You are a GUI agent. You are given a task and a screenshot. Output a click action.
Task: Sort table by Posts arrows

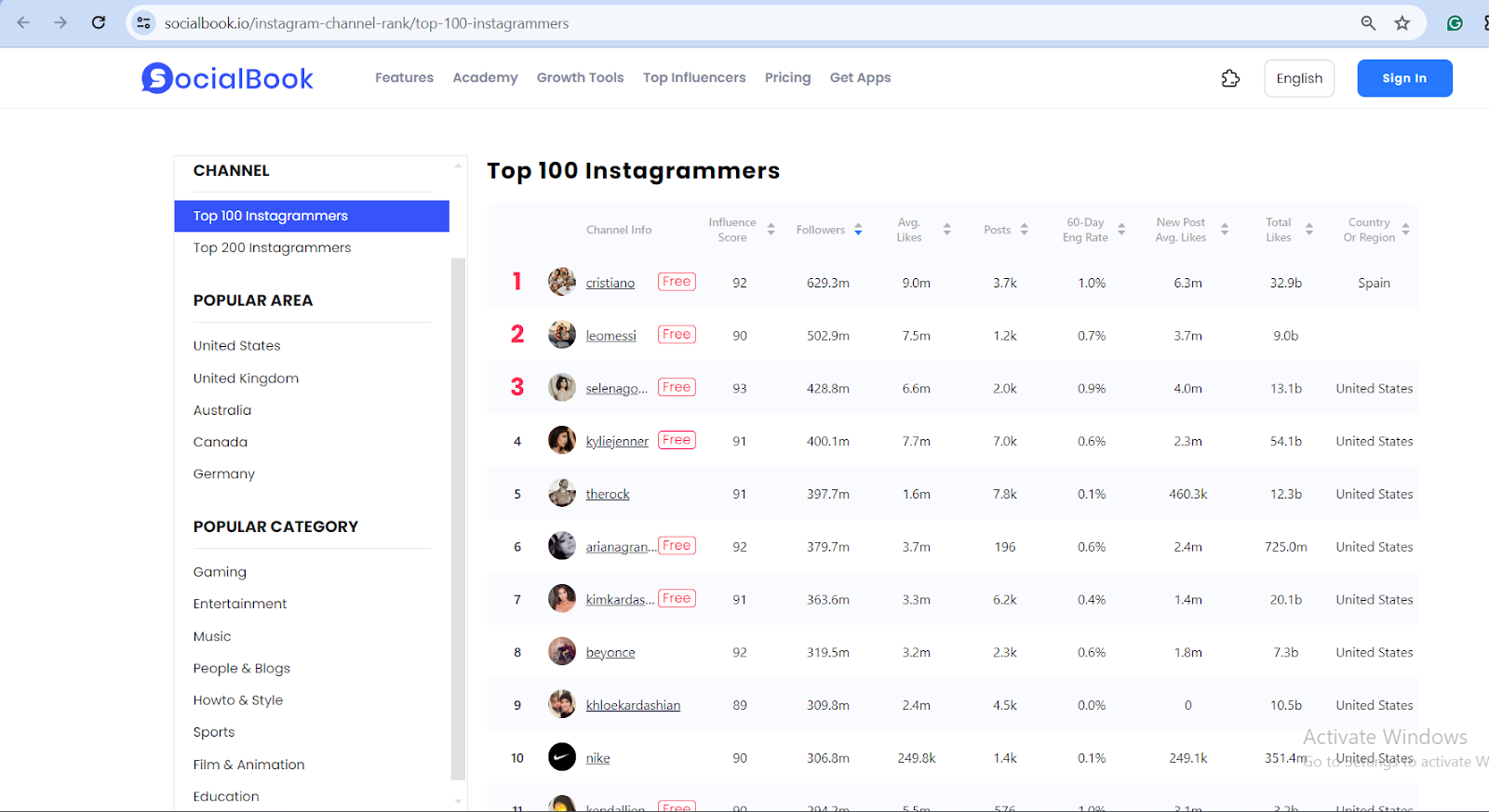1024,230
